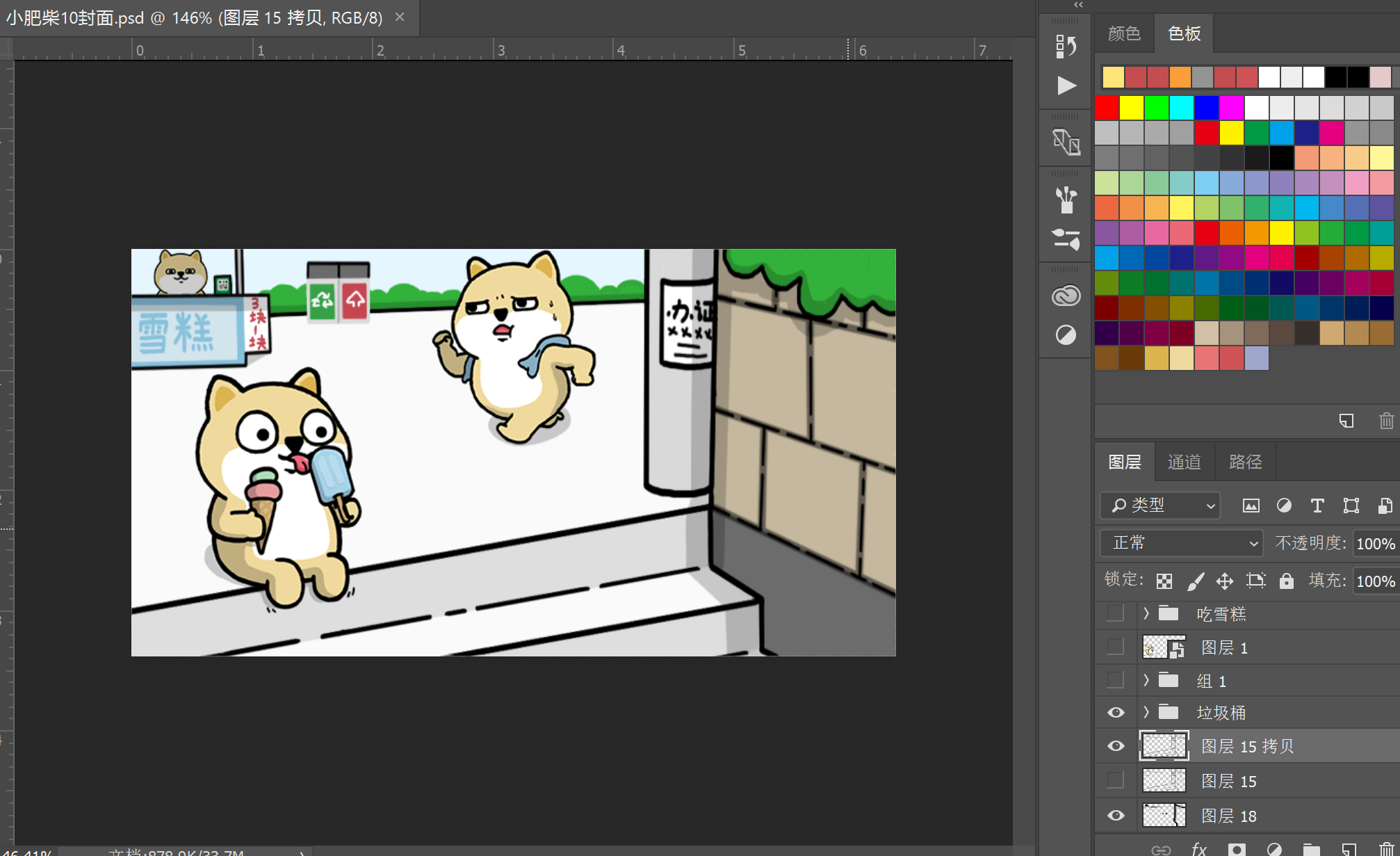Viewport: 1400px width, 856px height.
Task: Pick the pure red swatch
Action: (1107, 108)
